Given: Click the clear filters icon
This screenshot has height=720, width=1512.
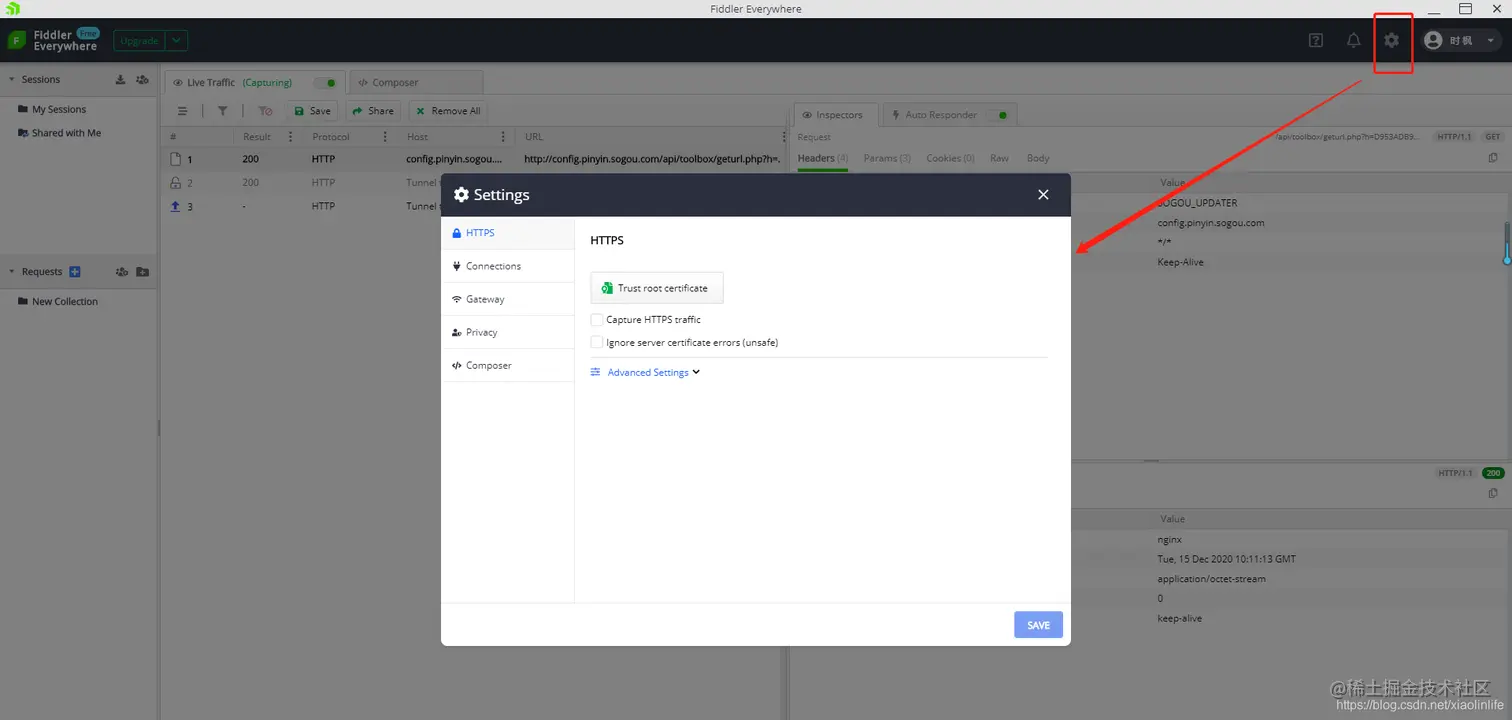Looking at the screenshot, I should [265, 111].
